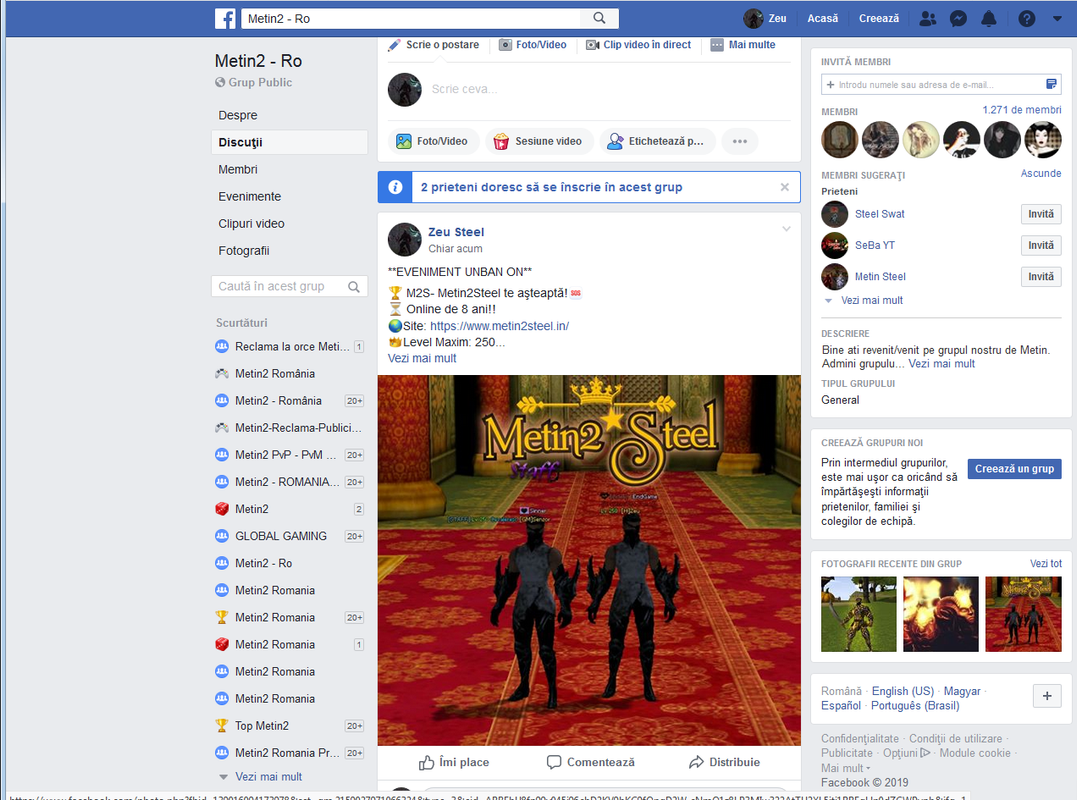Screen dimensions: 1077x800
Task: Expand post with Vezi mai mult
Action: click(x=422, y=358)
